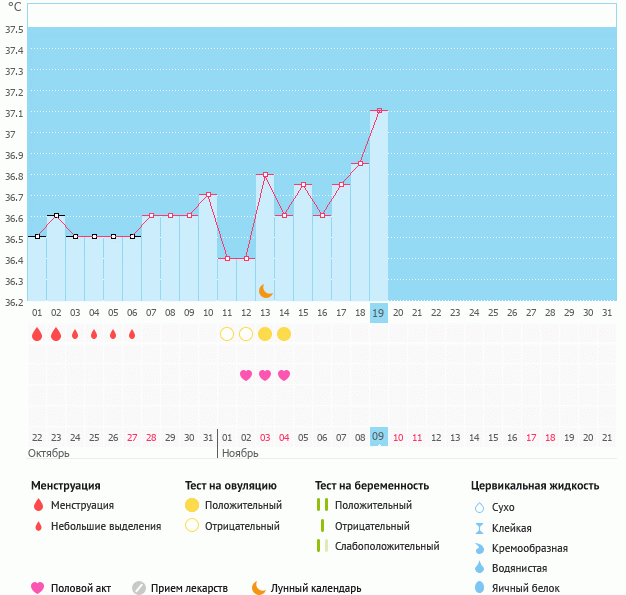The width and height of the screenshot is (626, 595).
Task: Click the highlighted date 09 in Ноябрь row
Action: click(379, 437)
